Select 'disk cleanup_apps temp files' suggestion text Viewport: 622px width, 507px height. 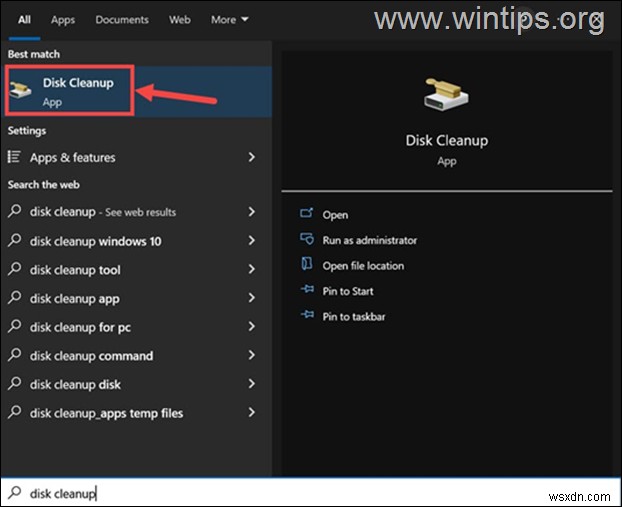(x=106, y=413)
